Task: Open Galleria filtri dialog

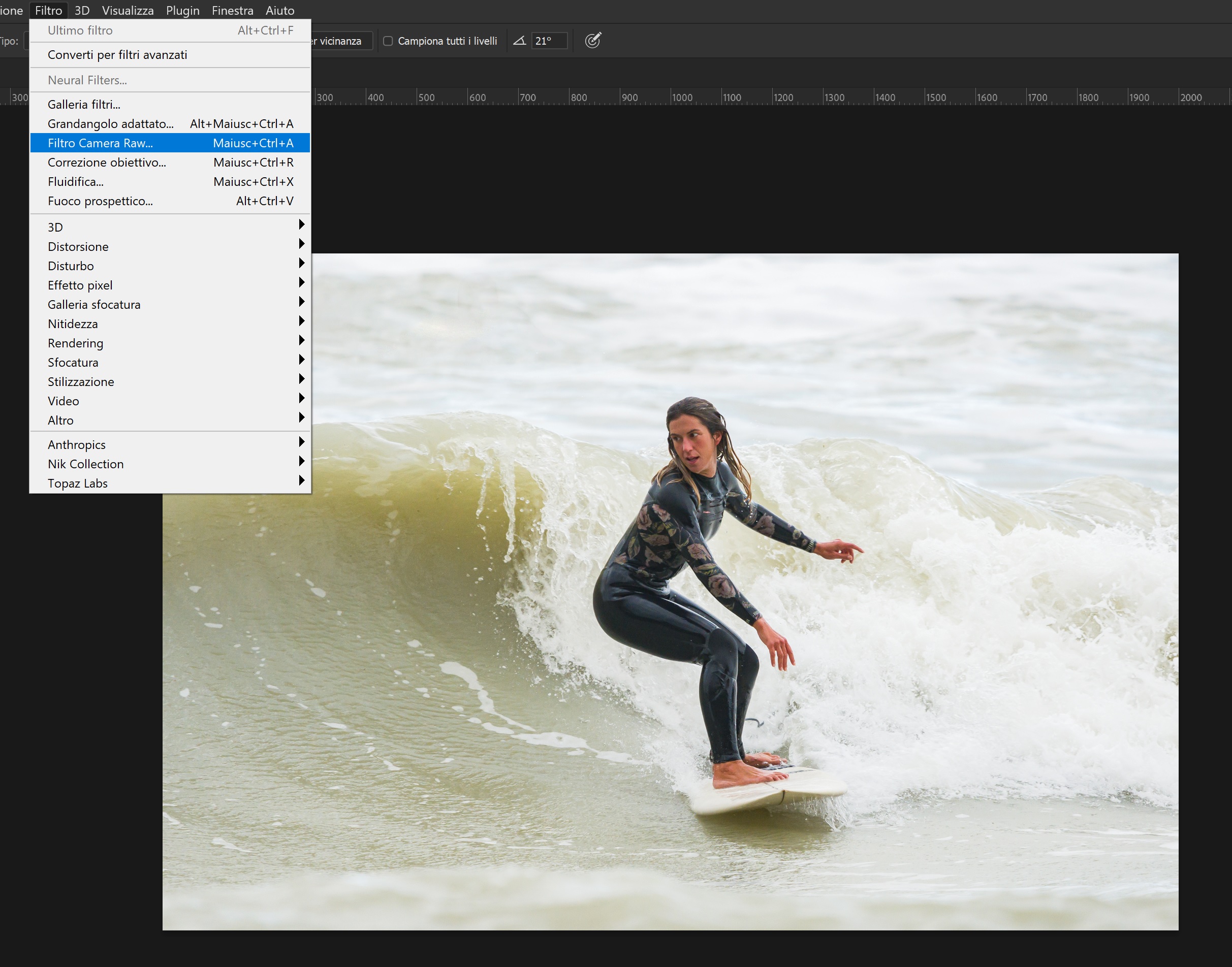Action: (170, 104)
